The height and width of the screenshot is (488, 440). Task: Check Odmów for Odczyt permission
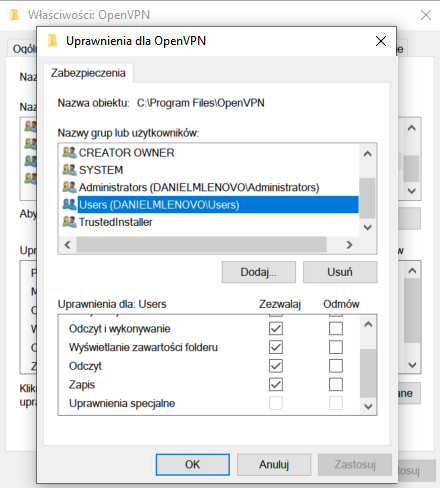(336, 366)
